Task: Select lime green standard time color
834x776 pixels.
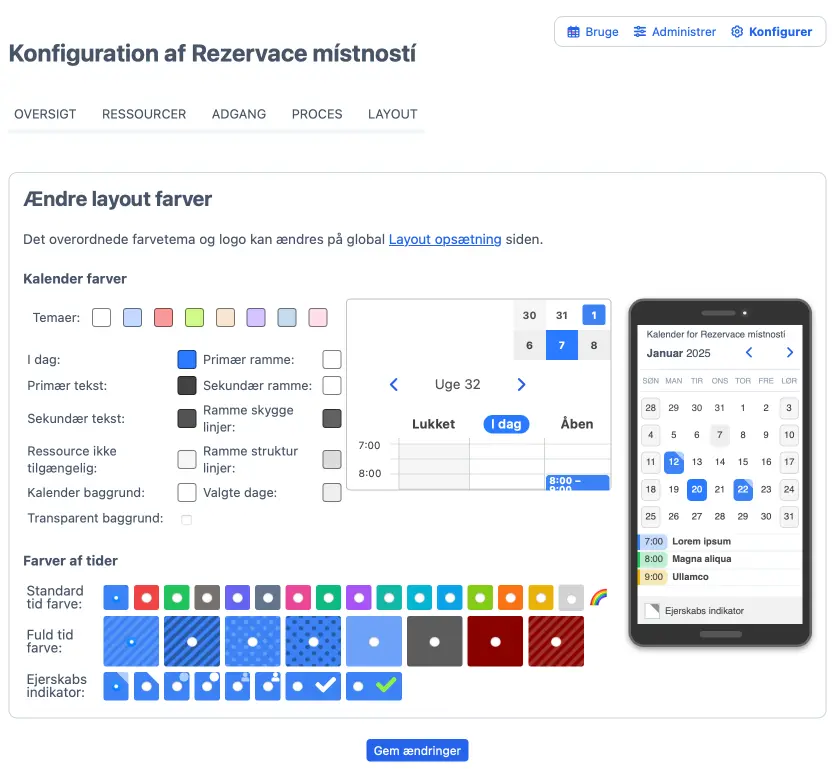Action: [480, 598]
